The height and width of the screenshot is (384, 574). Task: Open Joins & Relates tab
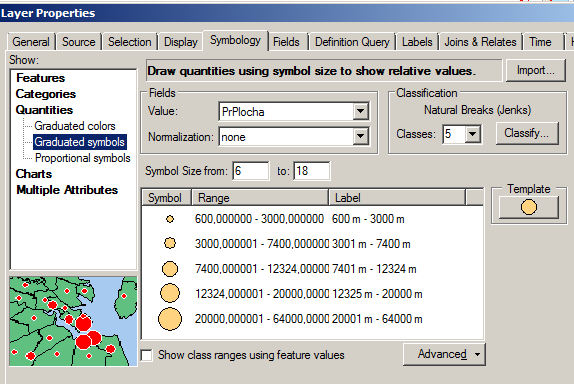pyautogui.click(x=480, y=42)
